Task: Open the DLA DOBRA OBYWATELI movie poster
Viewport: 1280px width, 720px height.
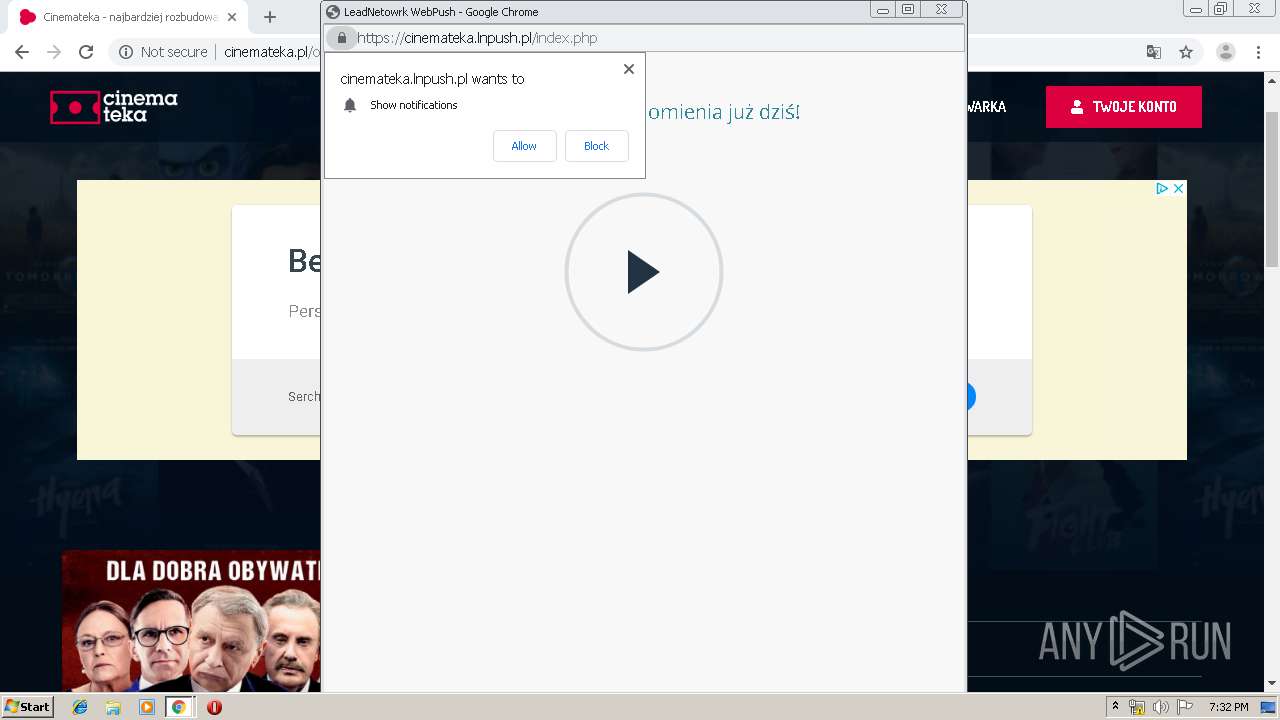Action: pos(191,621)
